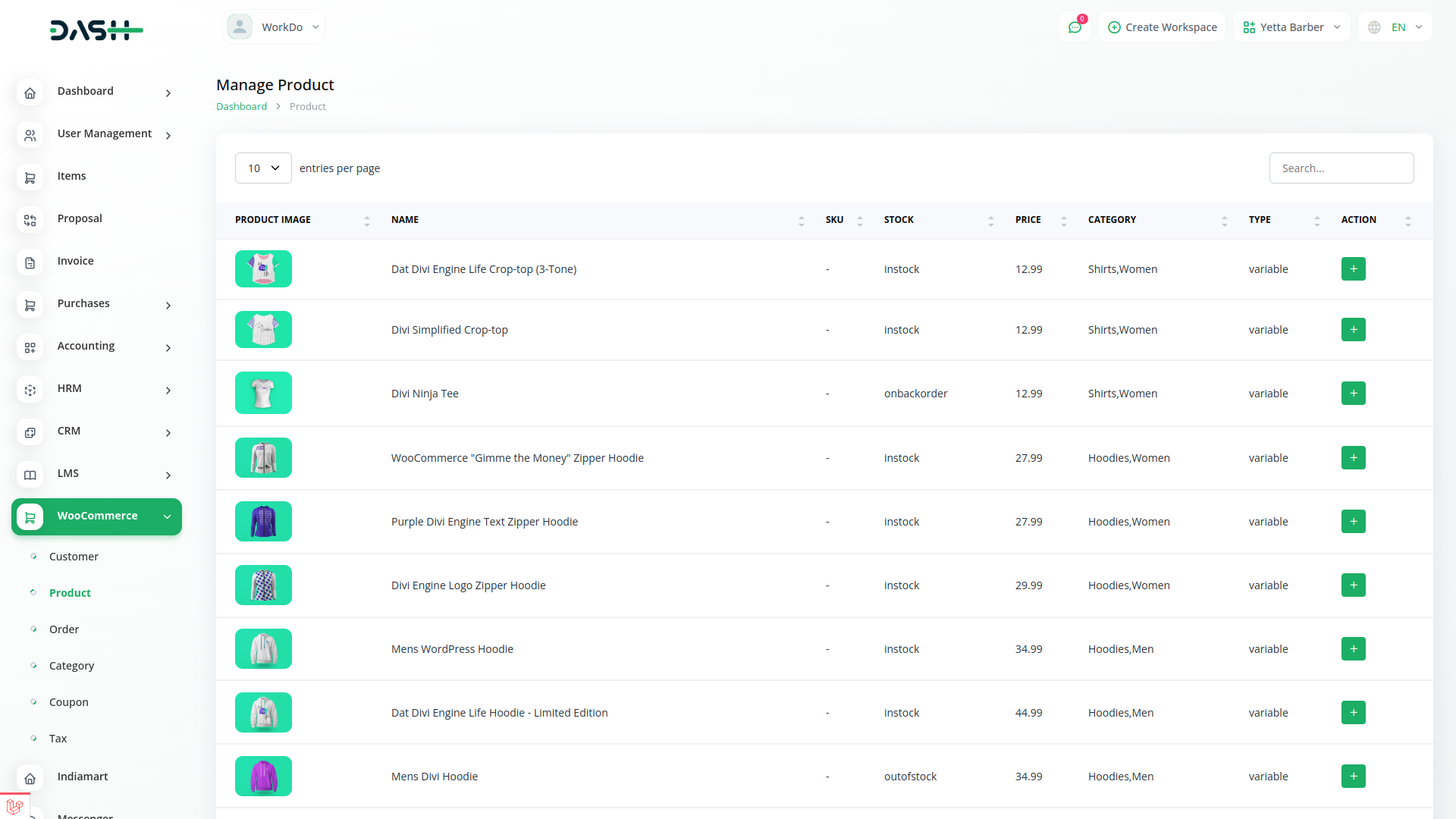
Task: Sort table by Name column arrows
Action: (801, 221)
